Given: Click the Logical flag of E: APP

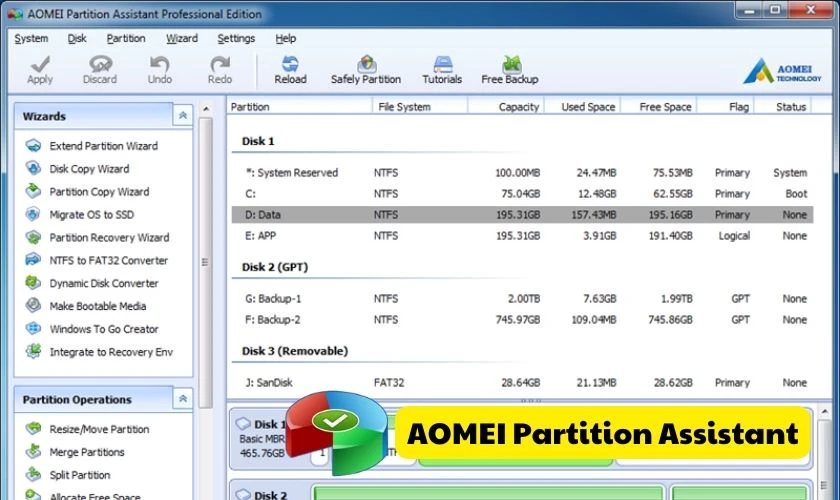Looking at the screenshot, I should 734,236.
